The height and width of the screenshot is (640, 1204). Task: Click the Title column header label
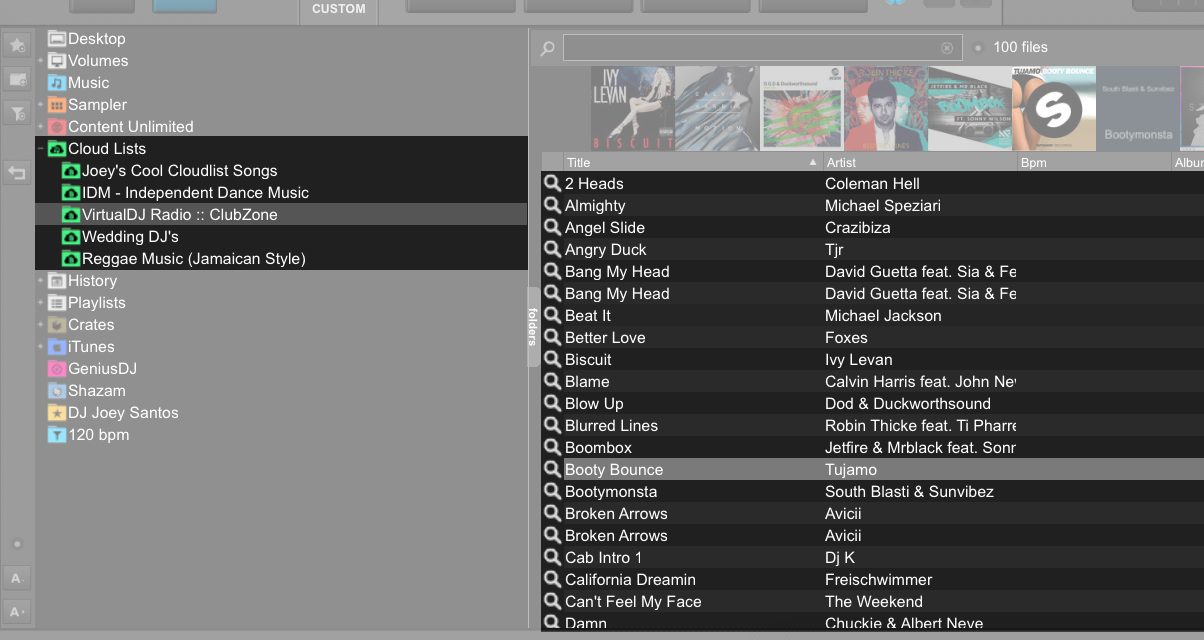pos(578,162)
